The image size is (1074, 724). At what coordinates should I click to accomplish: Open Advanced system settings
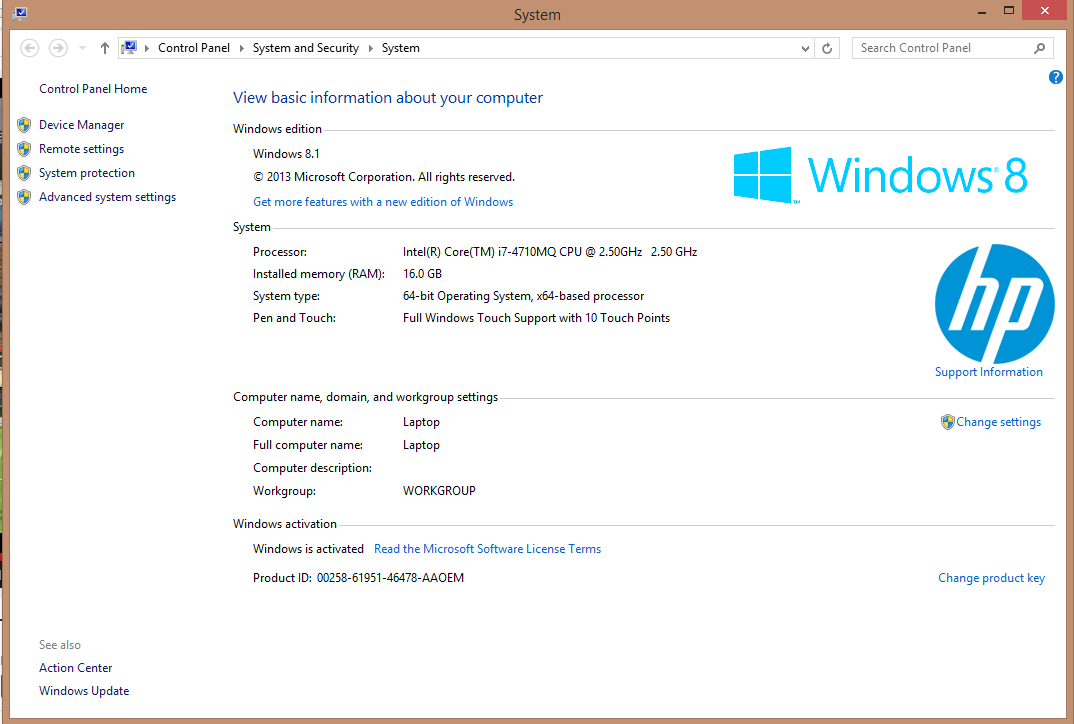pos(108,197)
